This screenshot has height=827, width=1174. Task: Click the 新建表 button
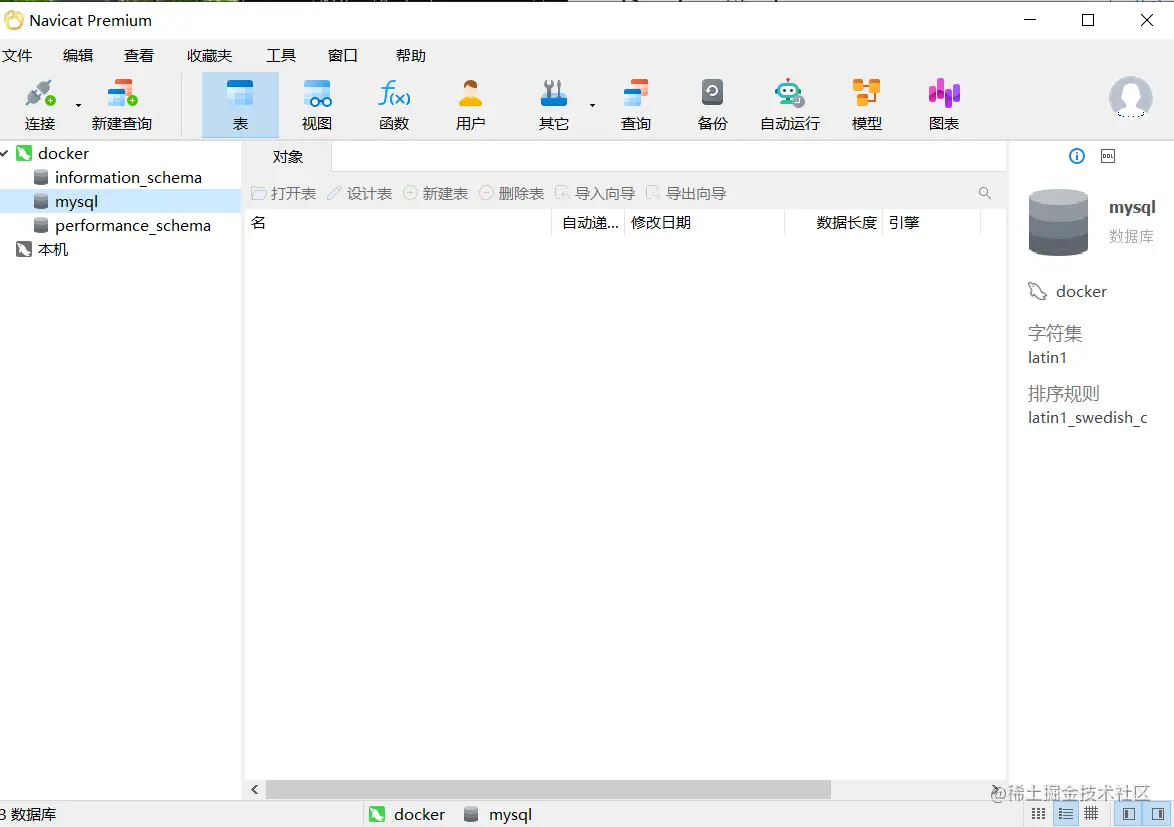point(436,193)
